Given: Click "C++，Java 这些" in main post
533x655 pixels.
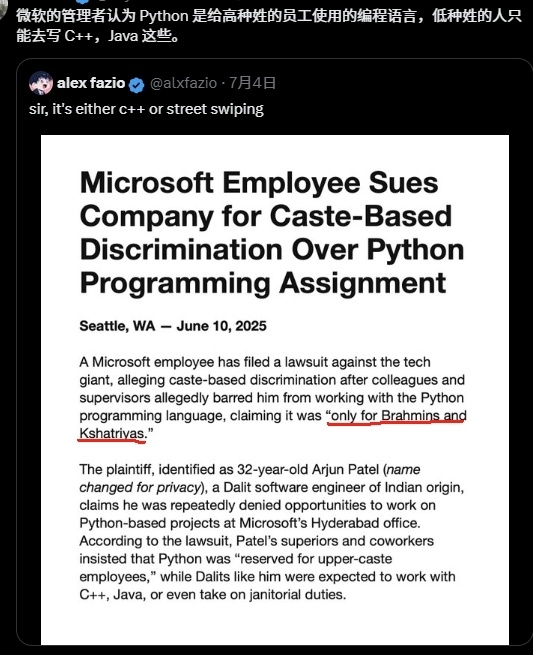Looking at the screenshot, I should point(119,36).
